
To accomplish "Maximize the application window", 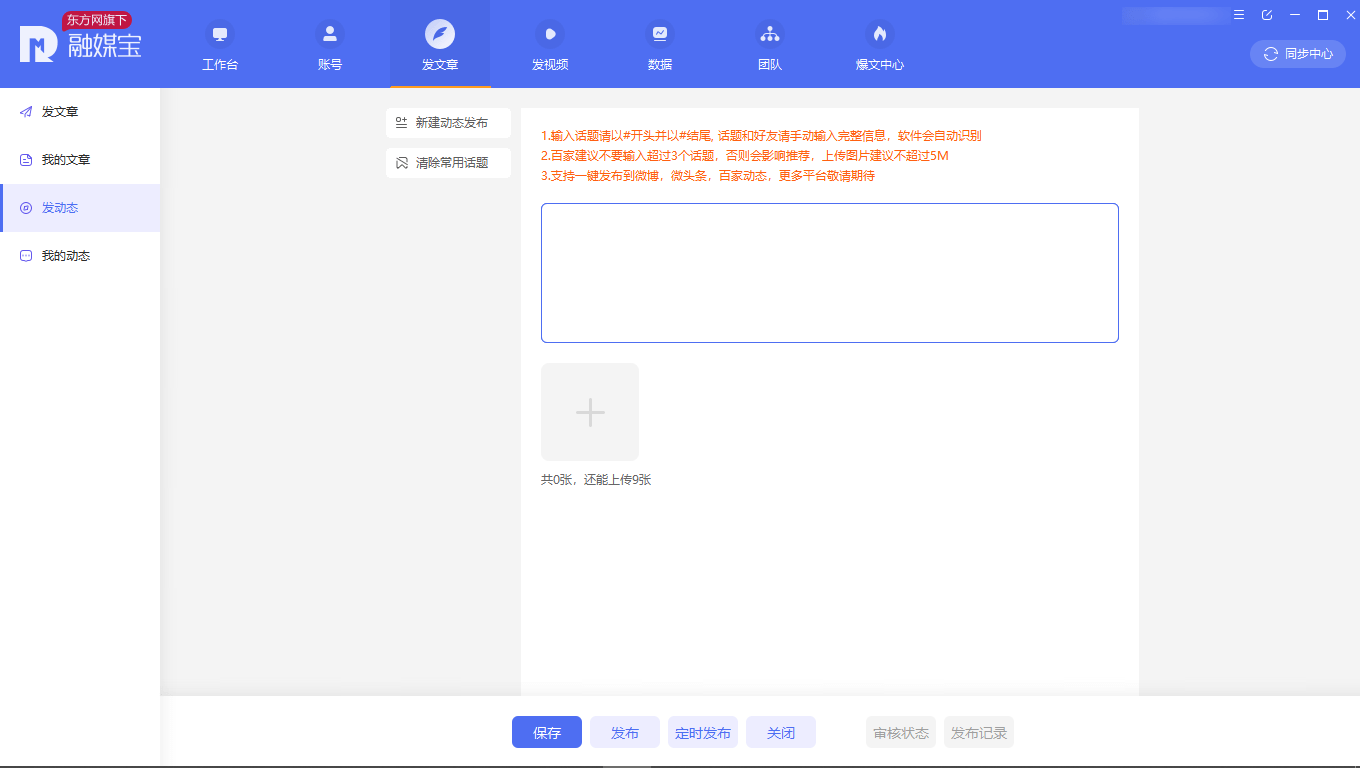I will tap(1323, 15).
